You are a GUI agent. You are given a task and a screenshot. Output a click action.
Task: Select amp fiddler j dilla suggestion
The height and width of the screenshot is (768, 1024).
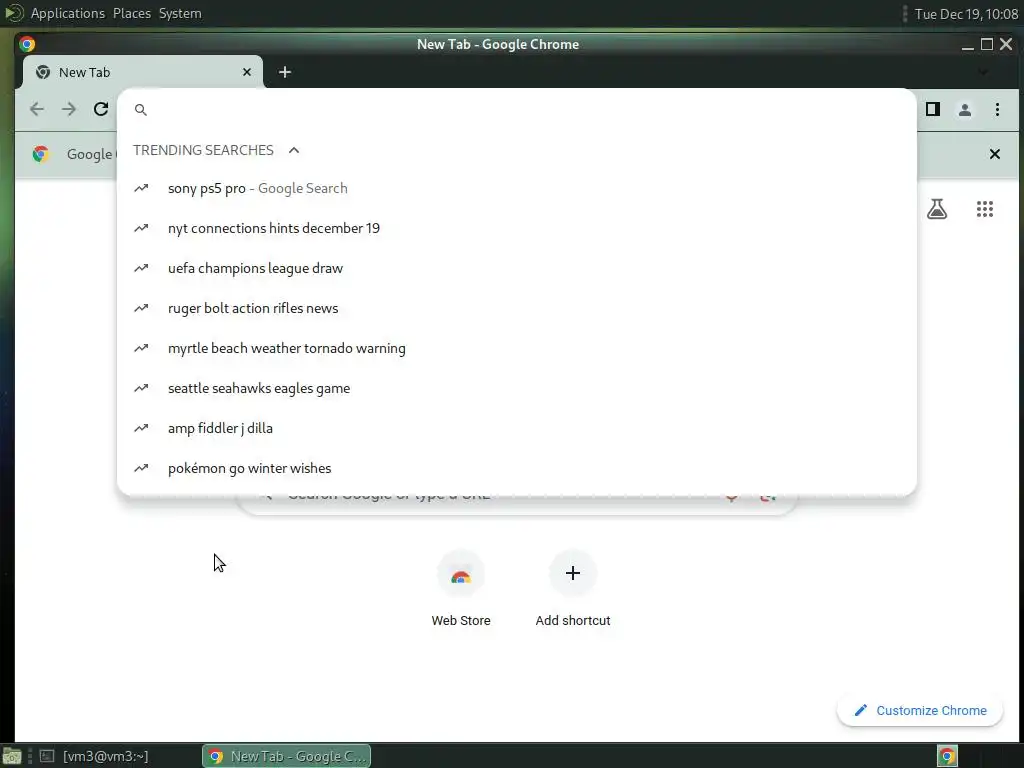[517, 428]
